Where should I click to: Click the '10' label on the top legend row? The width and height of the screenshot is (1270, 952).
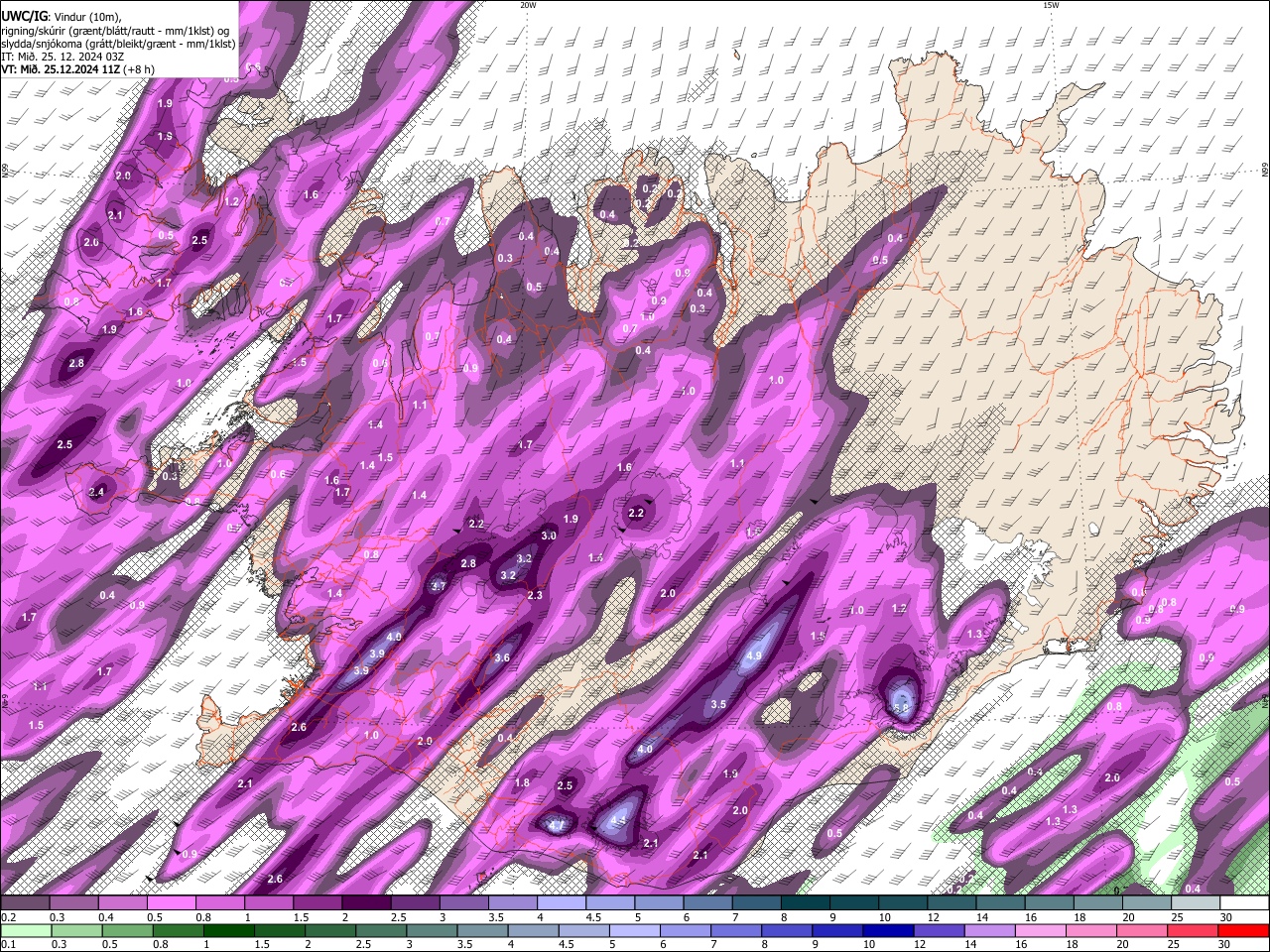click(x=884, y=917)
